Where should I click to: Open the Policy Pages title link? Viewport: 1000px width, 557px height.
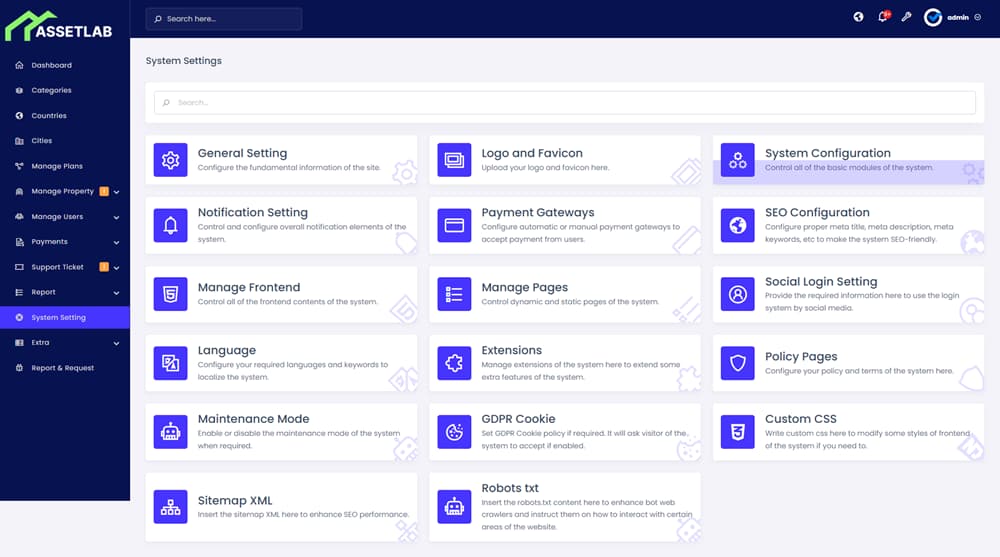pyautogui.click(x=801, y=357)
